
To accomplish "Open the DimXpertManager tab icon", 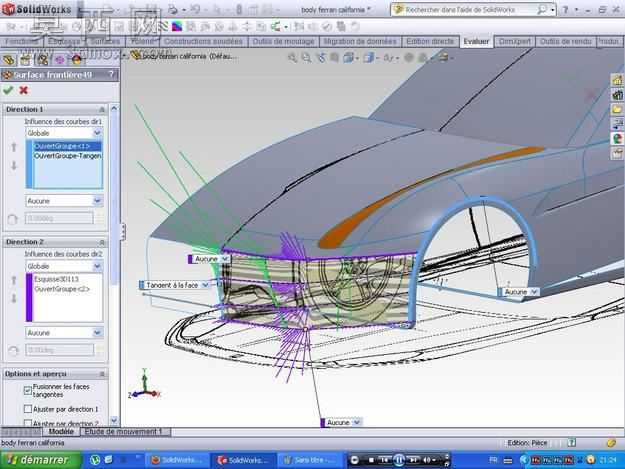I will [x=59, y=60].
